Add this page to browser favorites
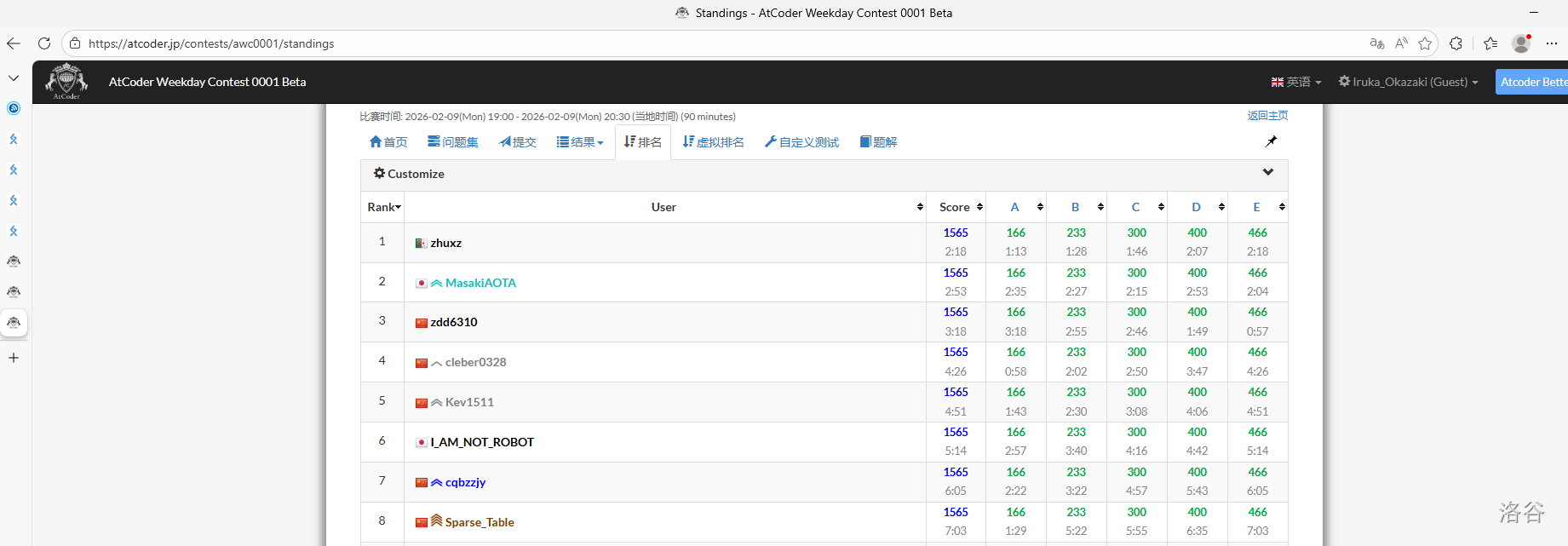1568x546 pixels. tap(1425, 43)
